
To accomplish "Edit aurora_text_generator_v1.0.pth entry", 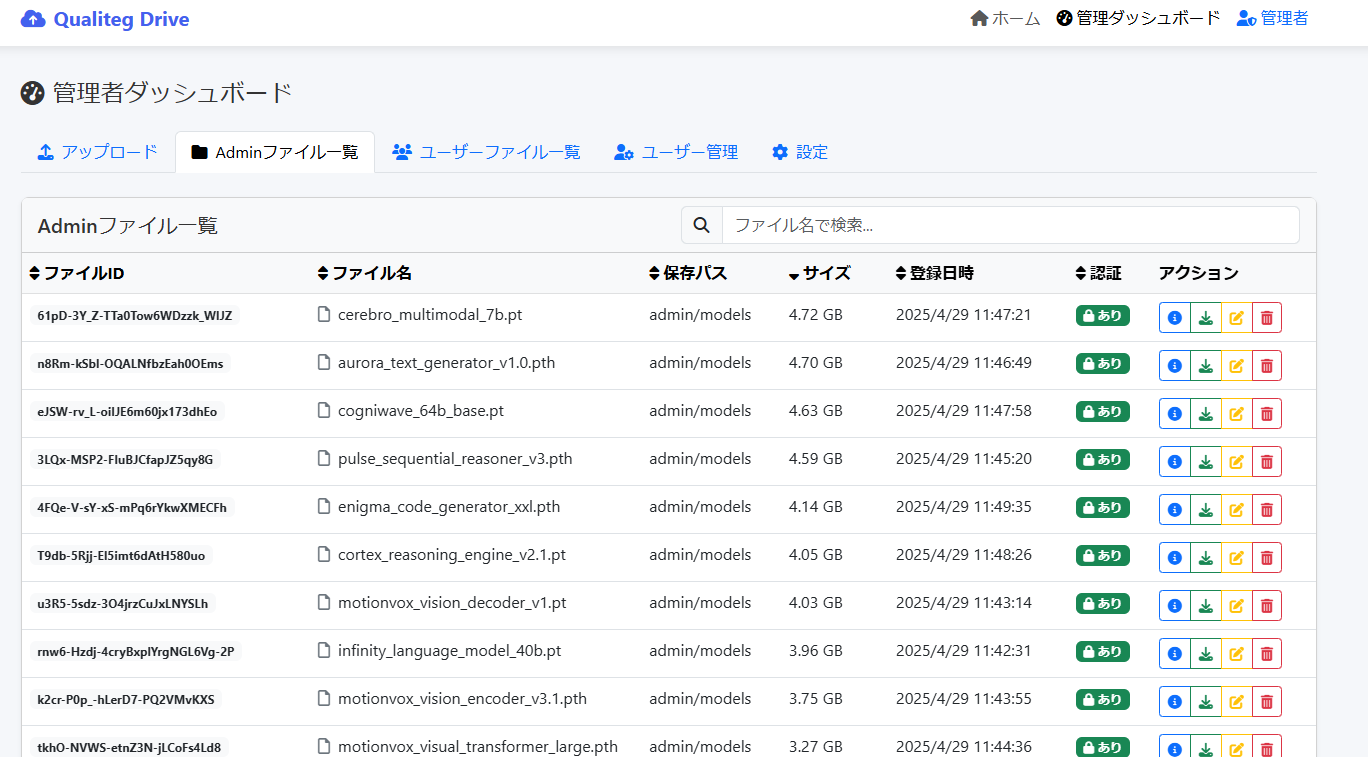I will pos(1236,366).
